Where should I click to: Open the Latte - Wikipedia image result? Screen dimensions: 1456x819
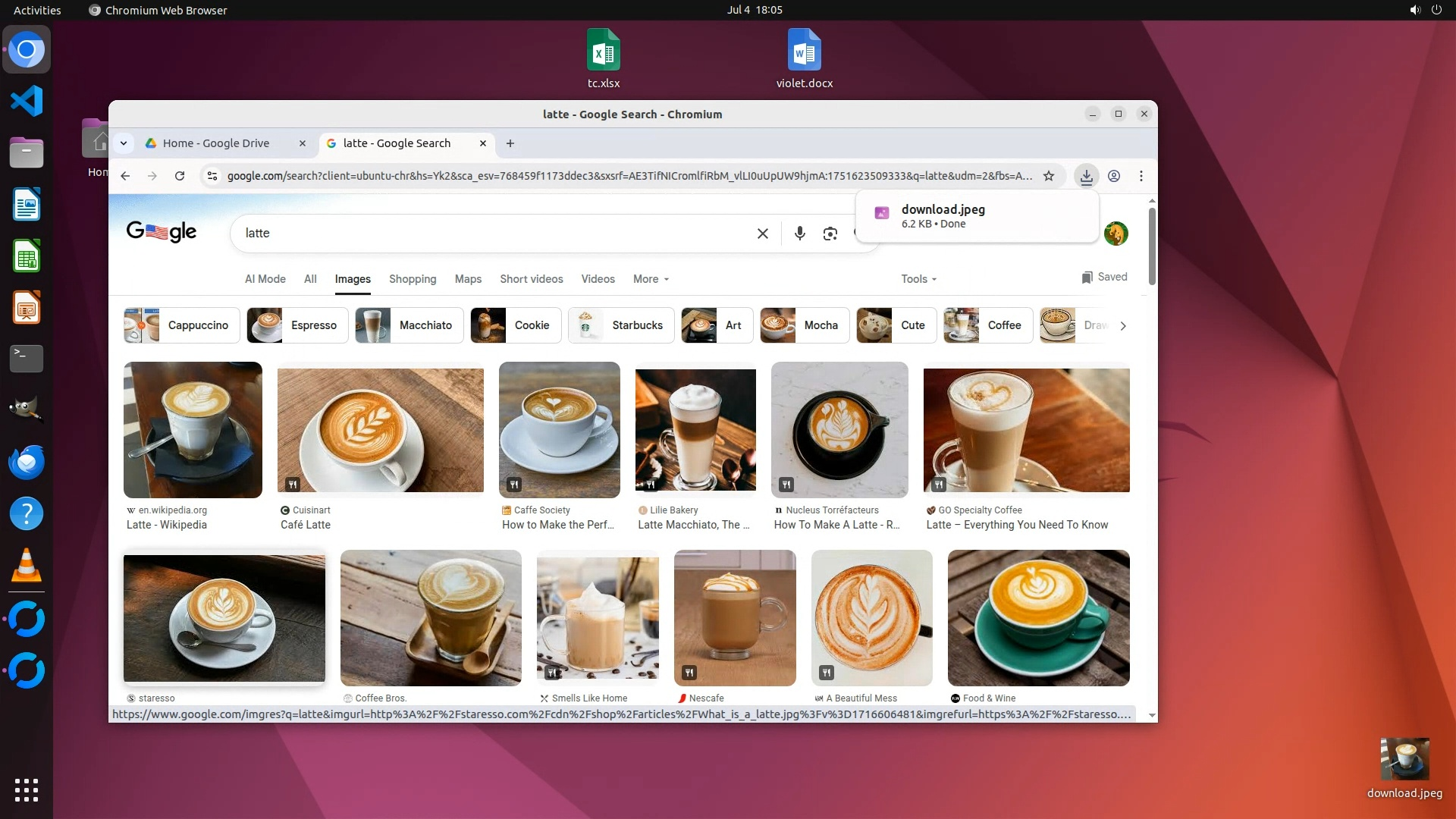pyautogui.click(x=193, y=430)
